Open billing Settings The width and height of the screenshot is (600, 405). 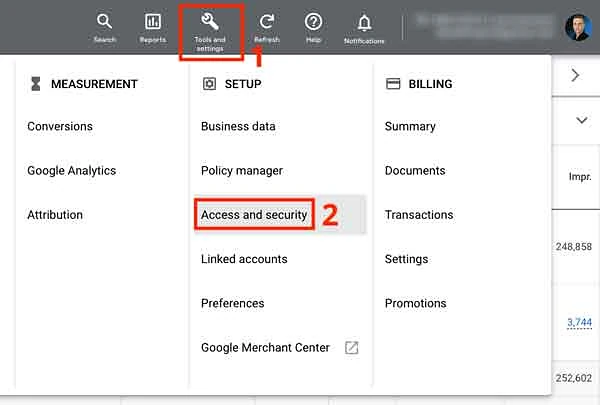click(x=406, y=259)
